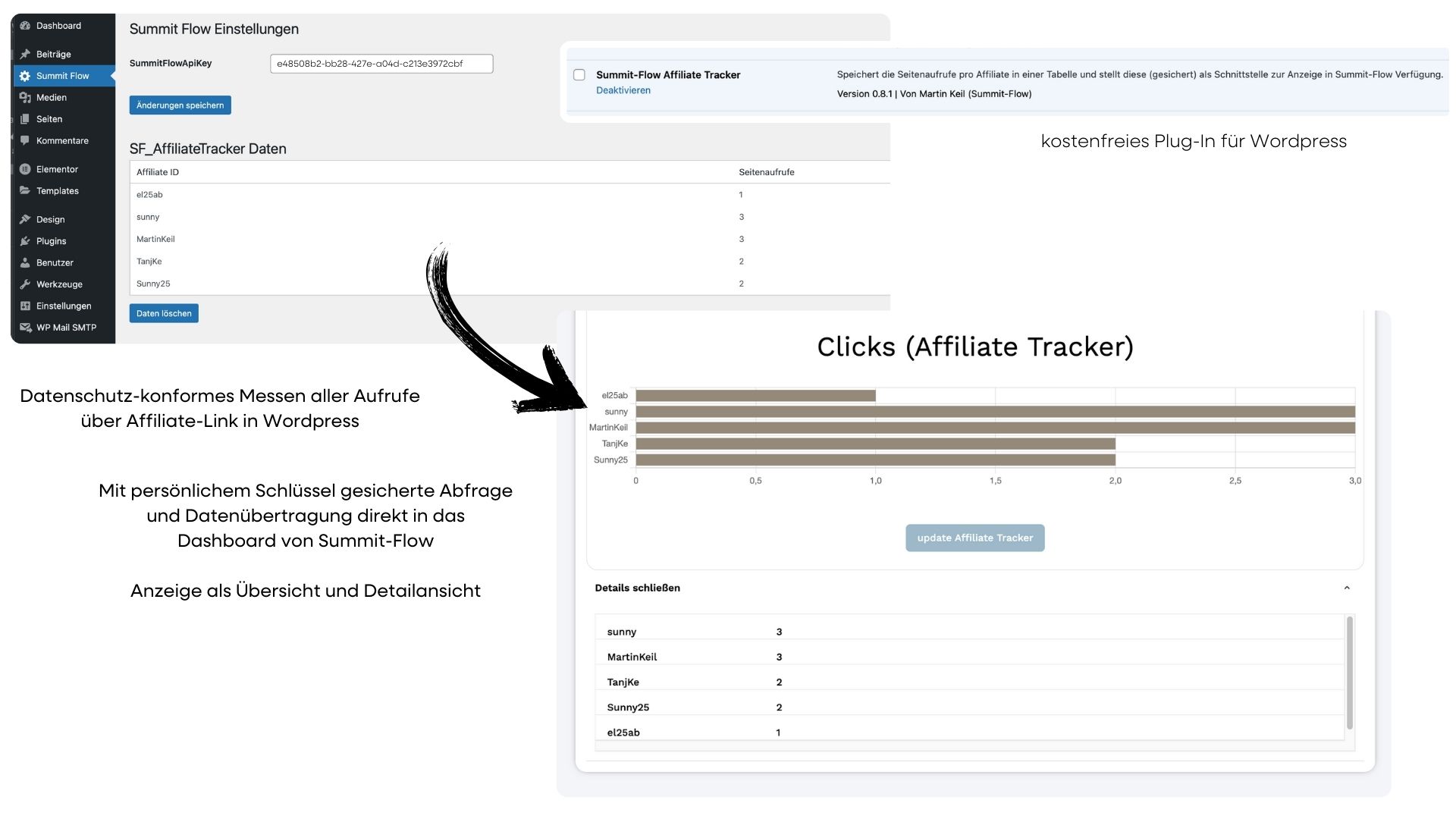Click the Templates folder icon

25,191
